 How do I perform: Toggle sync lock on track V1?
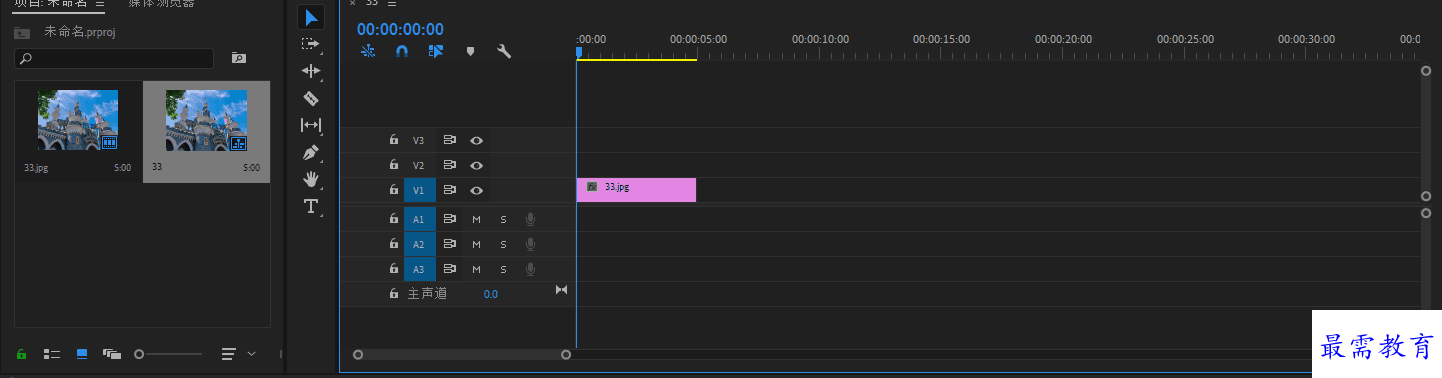[x=450, y=190]
